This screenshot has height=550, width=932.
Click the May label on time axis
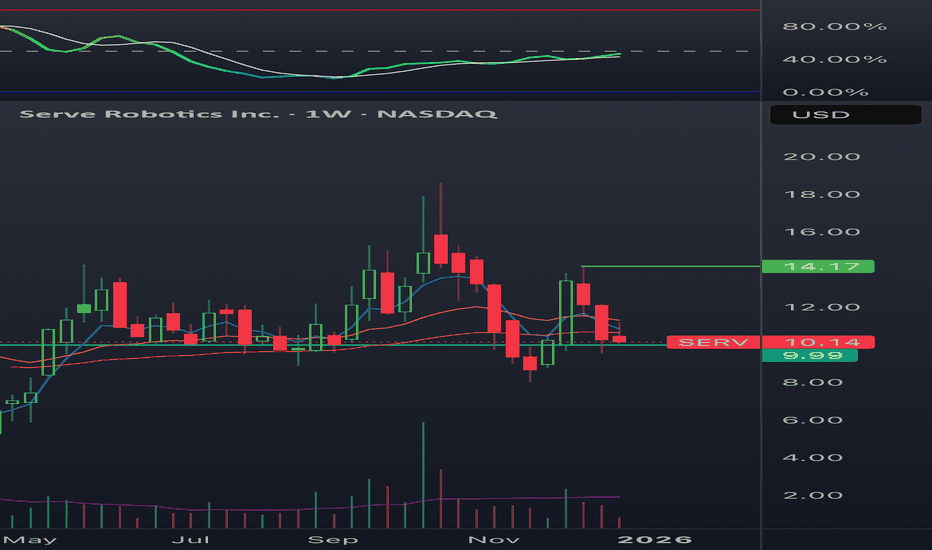tap(30, 540)
